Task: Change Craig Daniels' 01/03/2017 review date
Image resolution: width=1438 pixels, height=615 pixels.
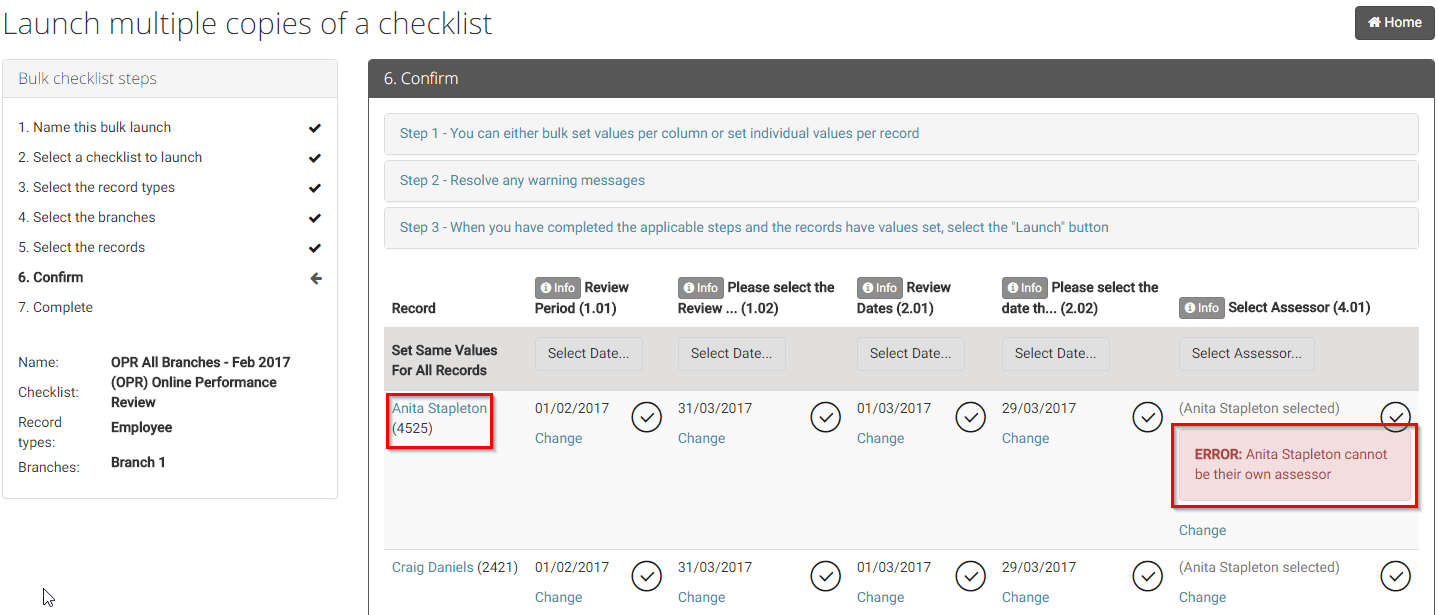Action: click(880, 597)
